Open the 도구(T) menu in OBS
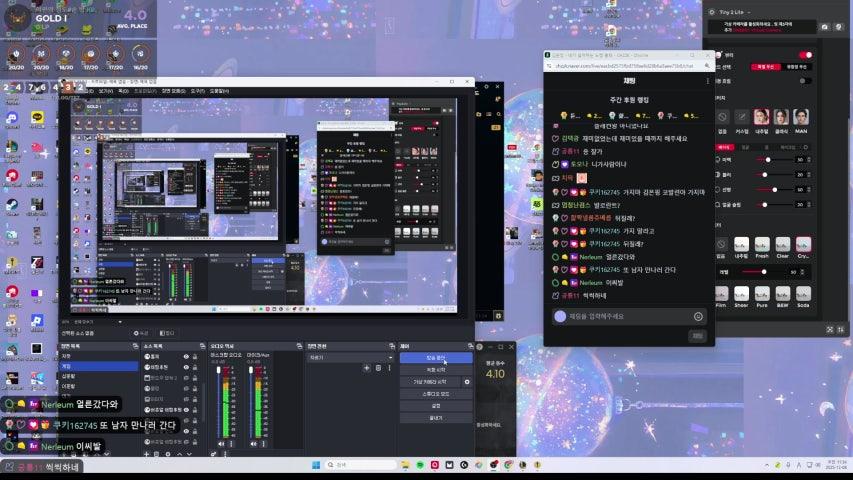 [x=197, y=91]
